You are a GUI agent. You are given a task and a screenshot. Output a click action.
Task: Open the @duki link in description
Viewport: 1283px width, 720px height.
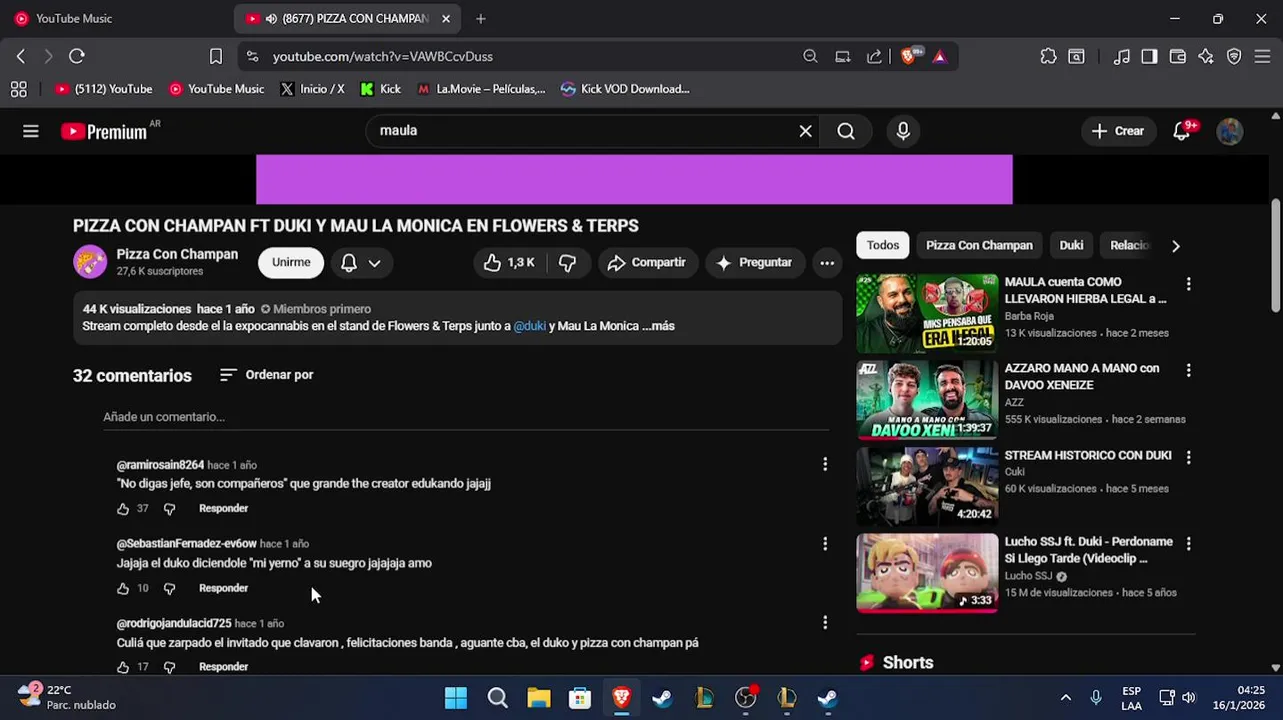pos(530,326)
